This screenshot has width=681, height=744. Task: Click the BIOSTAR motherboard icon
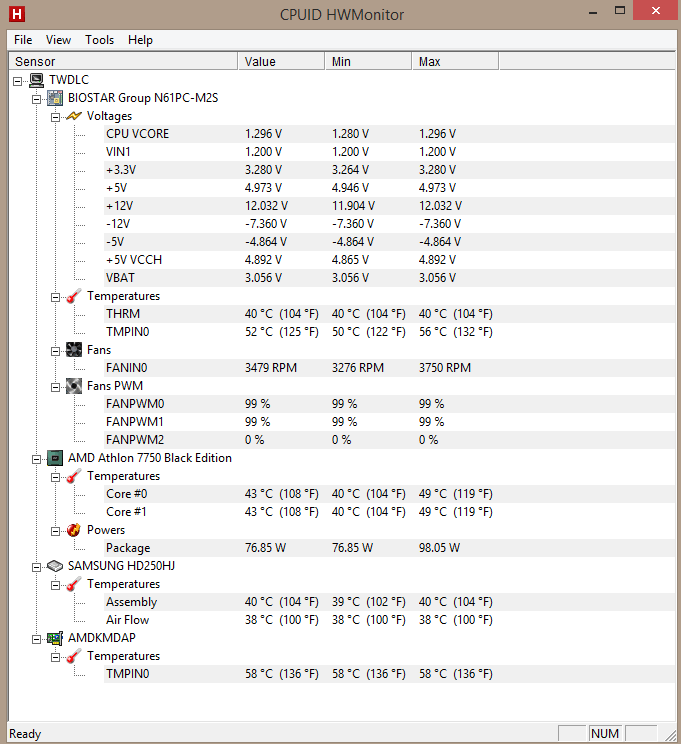coord(55,98)
